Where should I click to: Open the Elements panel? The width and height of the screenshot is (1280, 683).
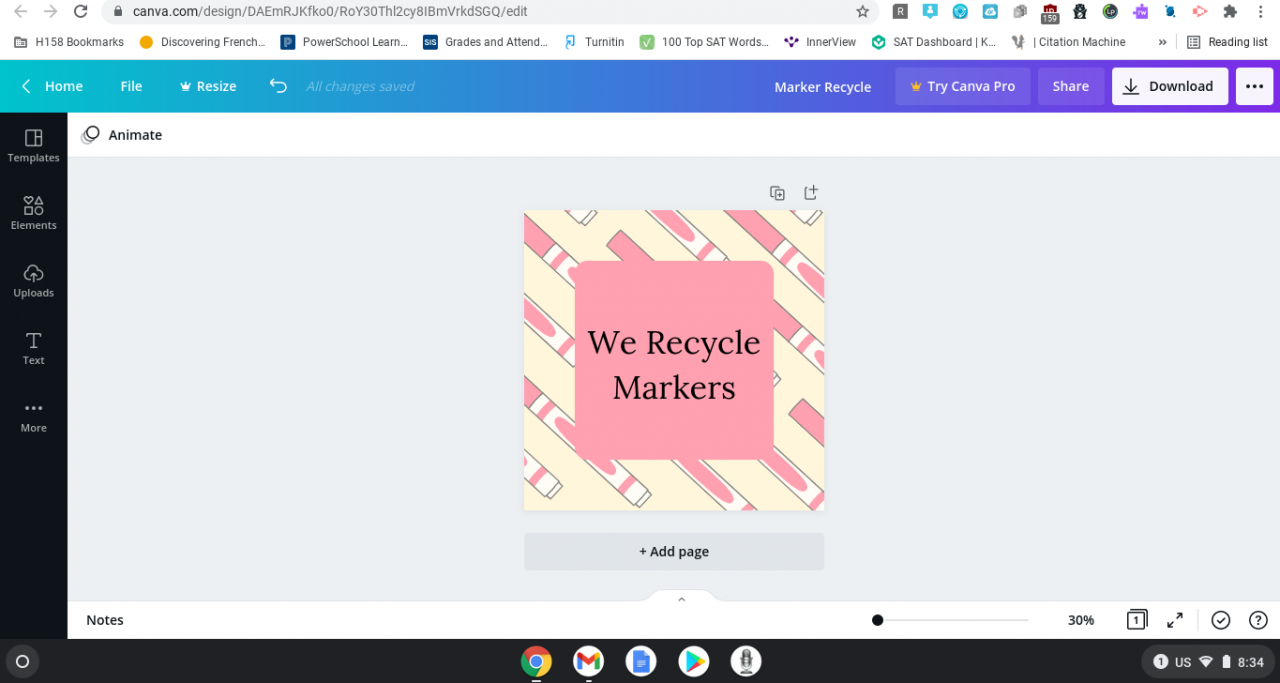pyautogui.click(x=33, y=213)
